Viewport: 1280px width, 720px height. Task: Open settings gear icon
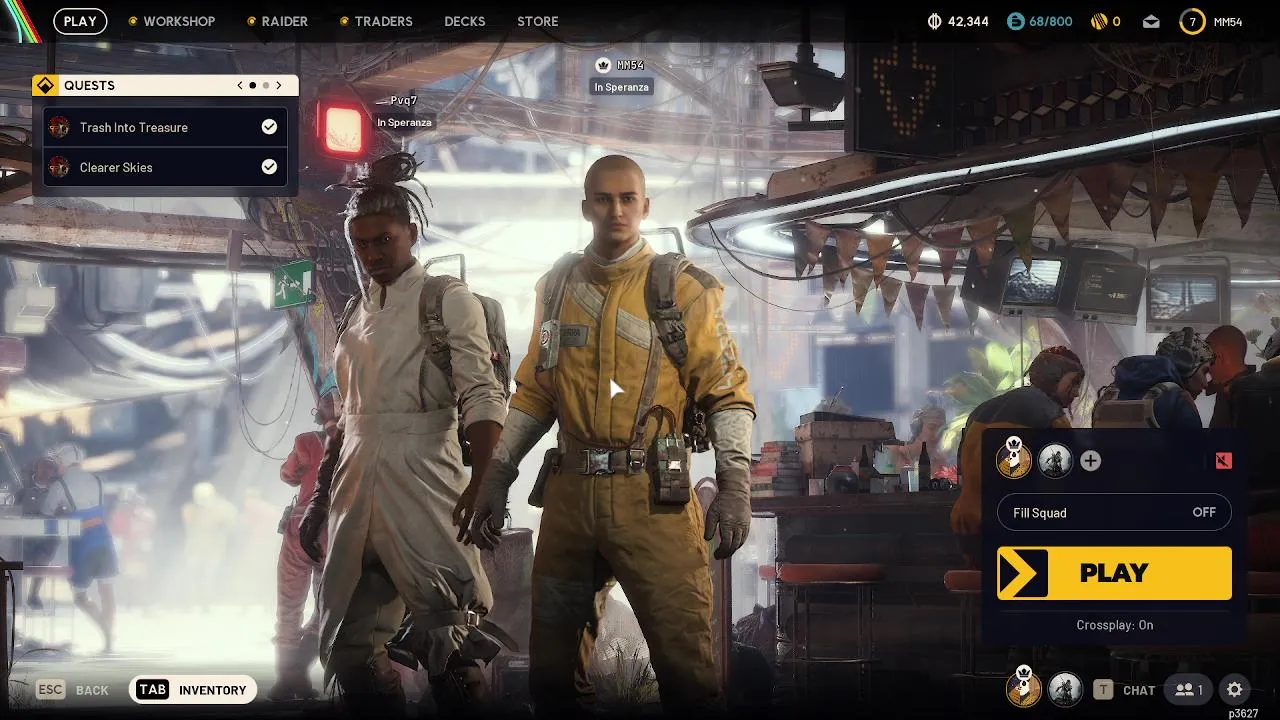click(1234, 689)
